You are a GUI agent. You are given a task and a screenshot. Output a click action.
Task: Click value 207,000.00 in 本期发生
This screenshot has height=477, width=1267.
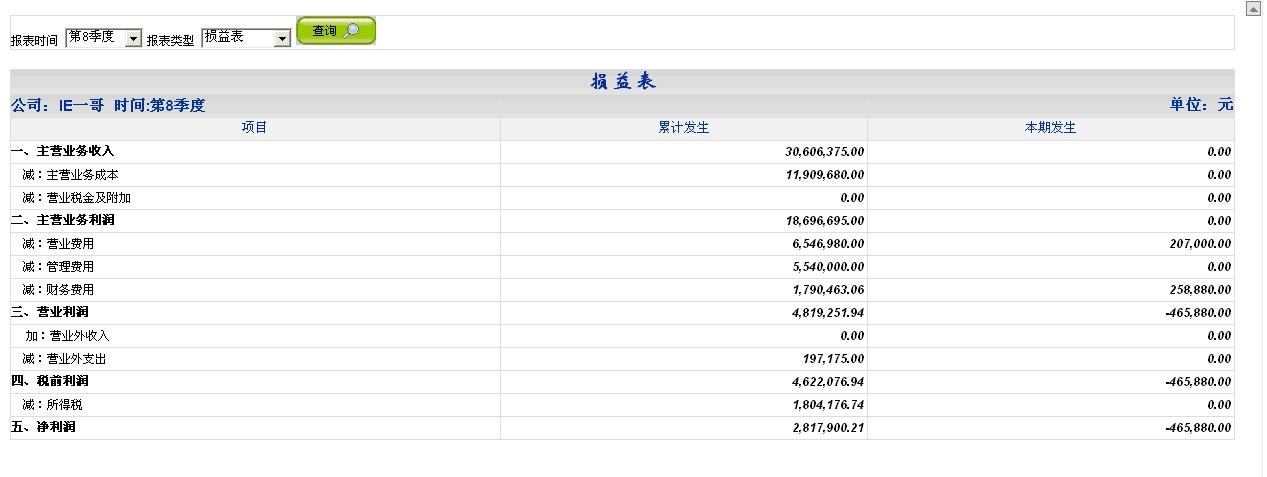tap(1201, 244)
